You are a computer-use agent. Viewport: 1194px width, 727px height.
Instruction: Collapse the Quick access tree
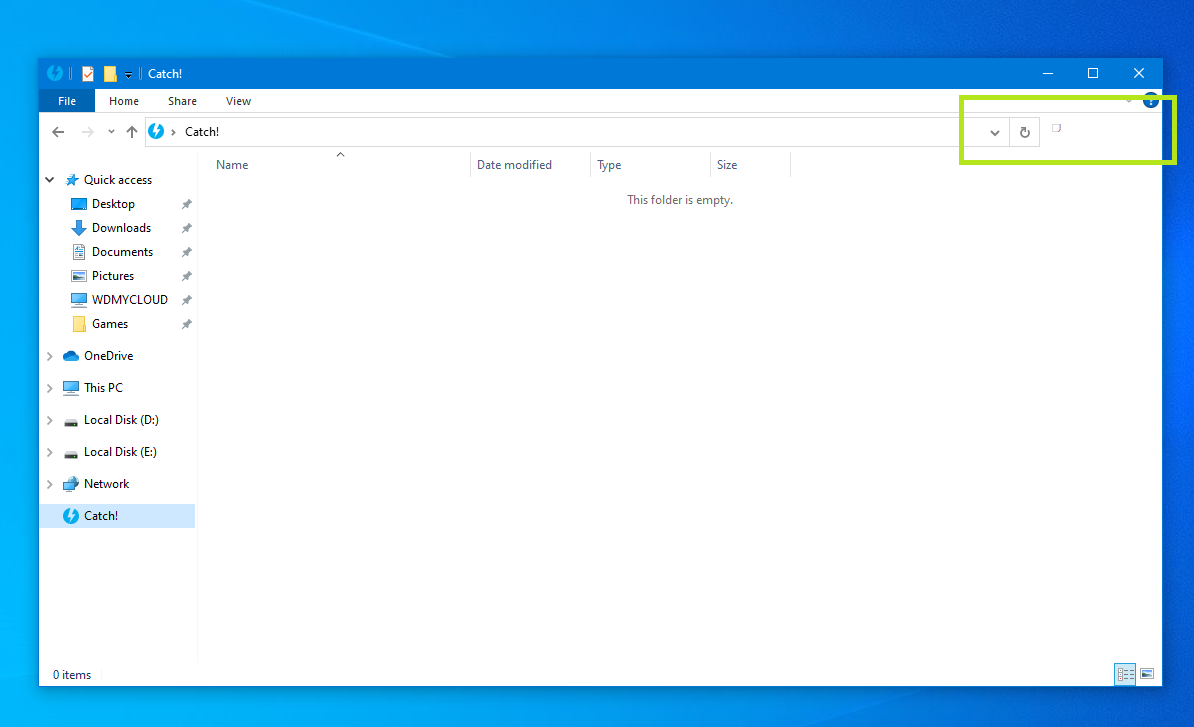(x=49, y=180)
